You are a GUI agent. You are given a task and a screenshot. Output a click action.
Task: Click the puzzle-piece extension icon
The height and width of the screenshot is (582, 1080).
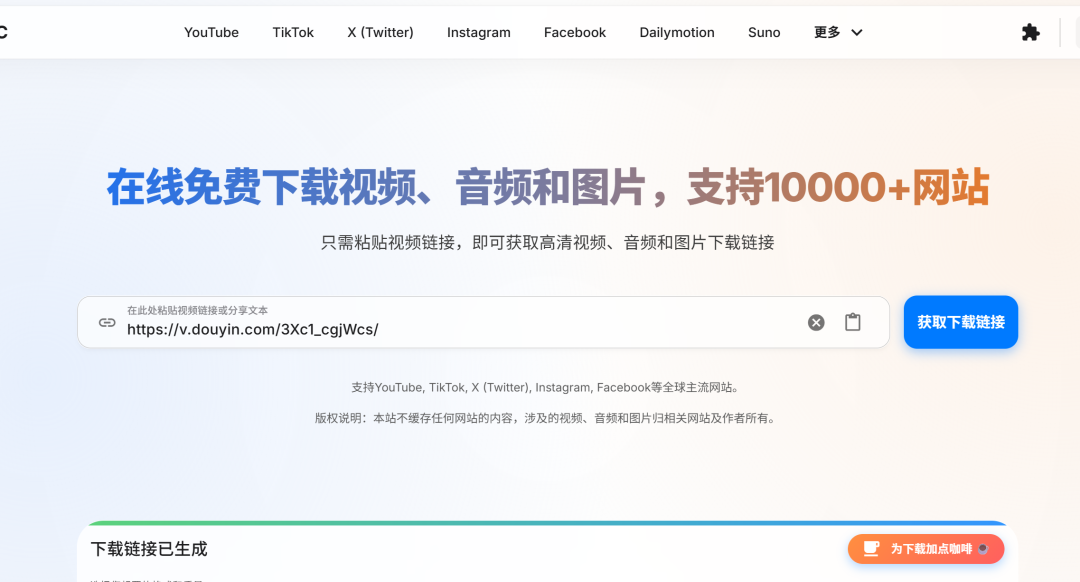[x=1030, y=32]
